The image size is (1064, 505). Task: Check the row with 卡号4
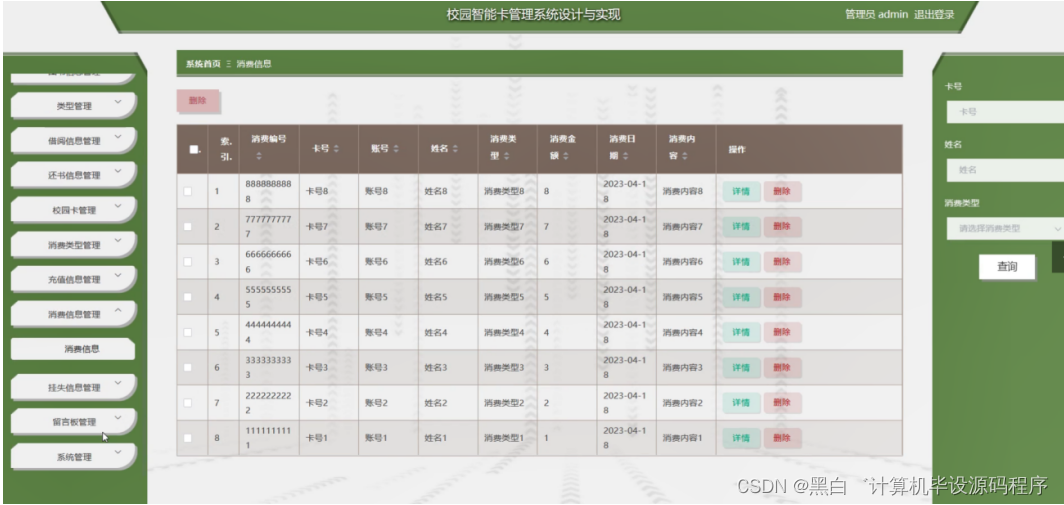pyautogui.click(x=188, y=333)
